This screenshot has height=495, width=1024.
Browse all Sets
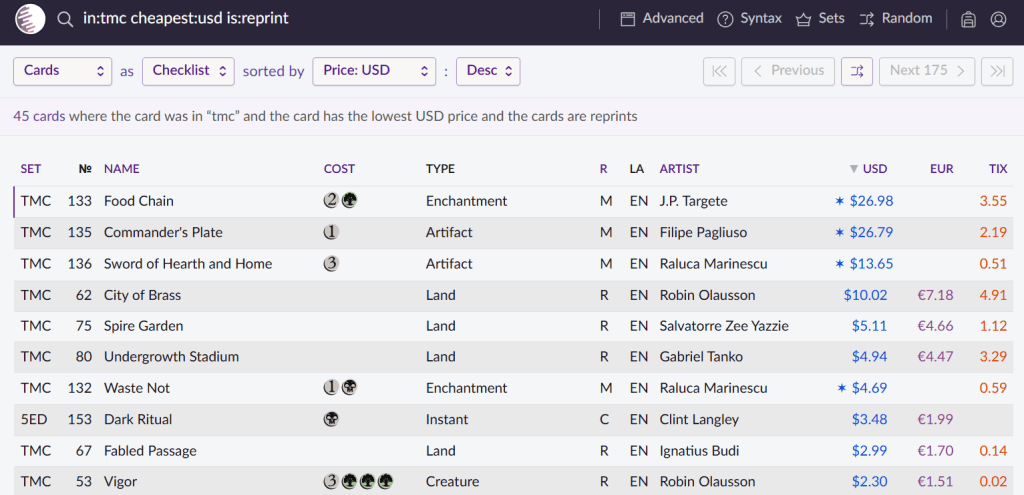click(x=820, y=19)
